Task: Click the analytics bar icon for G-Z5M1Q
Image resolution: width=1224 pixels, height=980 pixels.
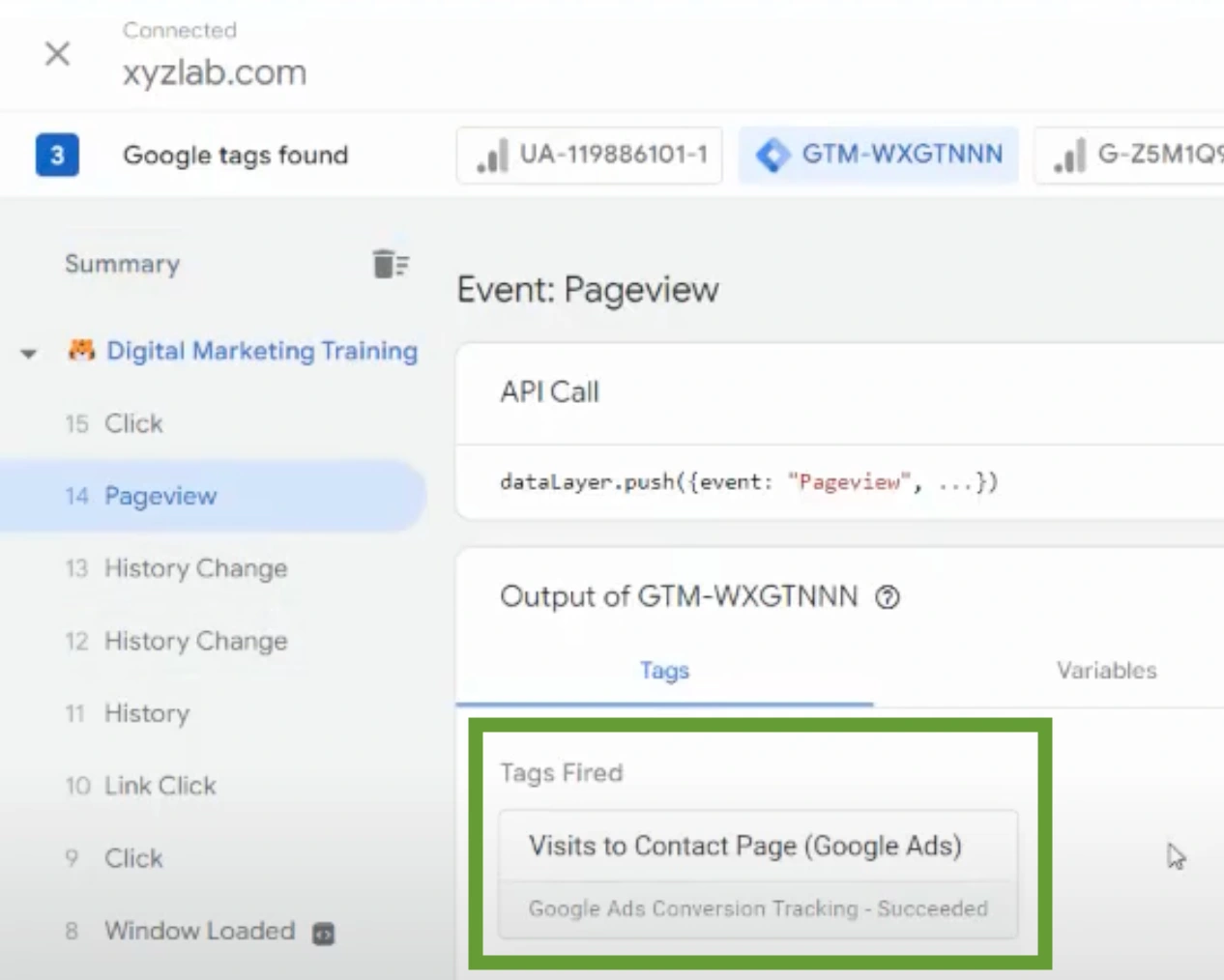Action: [1069, 156]
